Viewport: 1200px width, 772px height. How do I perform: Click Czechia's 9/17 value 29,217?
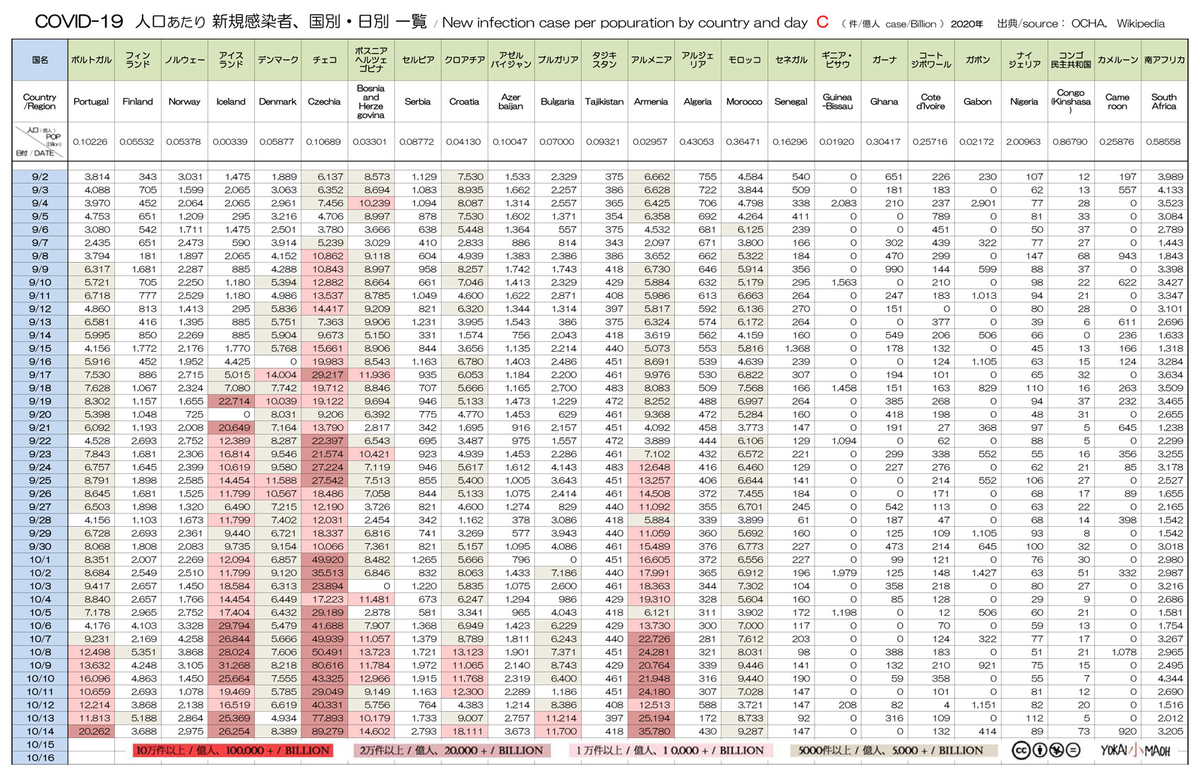point(323,374)
